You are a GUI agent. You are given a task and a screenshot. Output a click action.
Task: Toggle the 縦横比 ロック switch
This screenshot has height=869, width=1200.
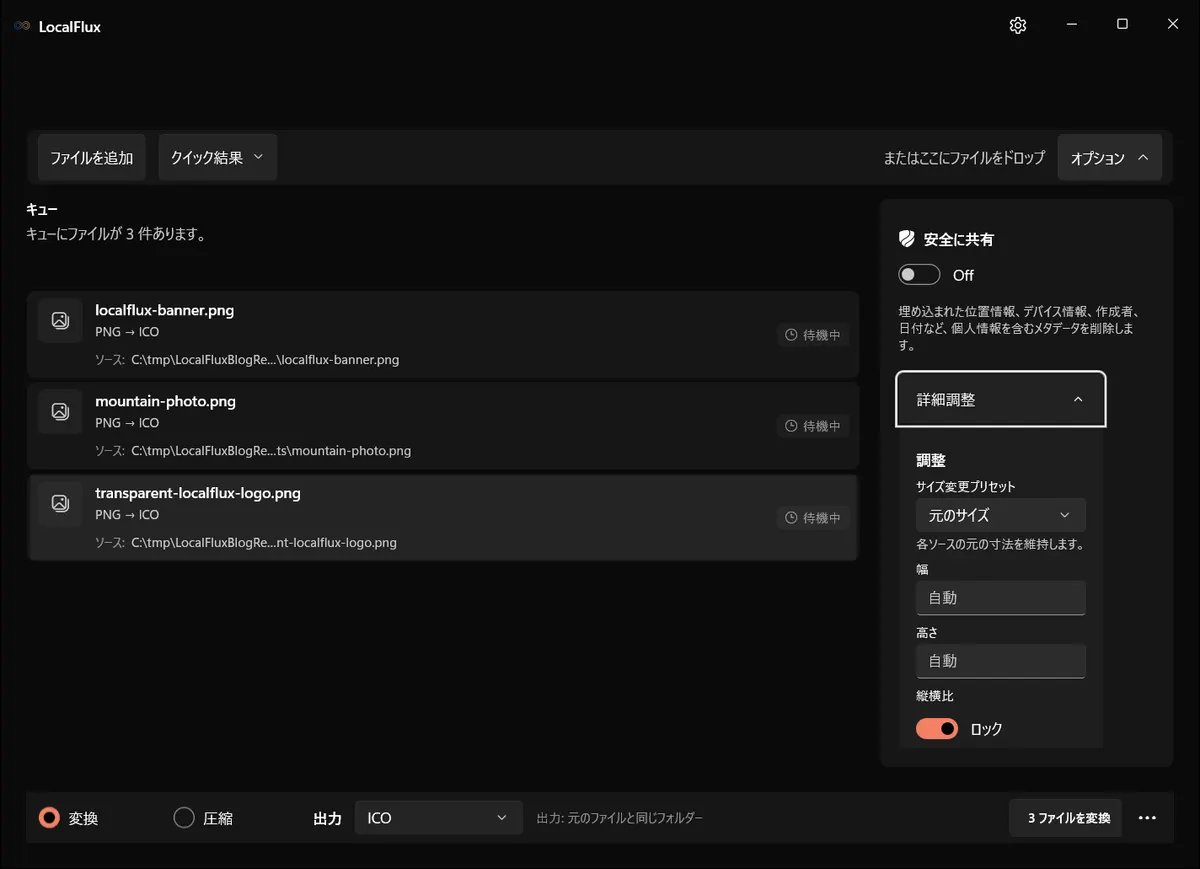click(x=937, y=729)
